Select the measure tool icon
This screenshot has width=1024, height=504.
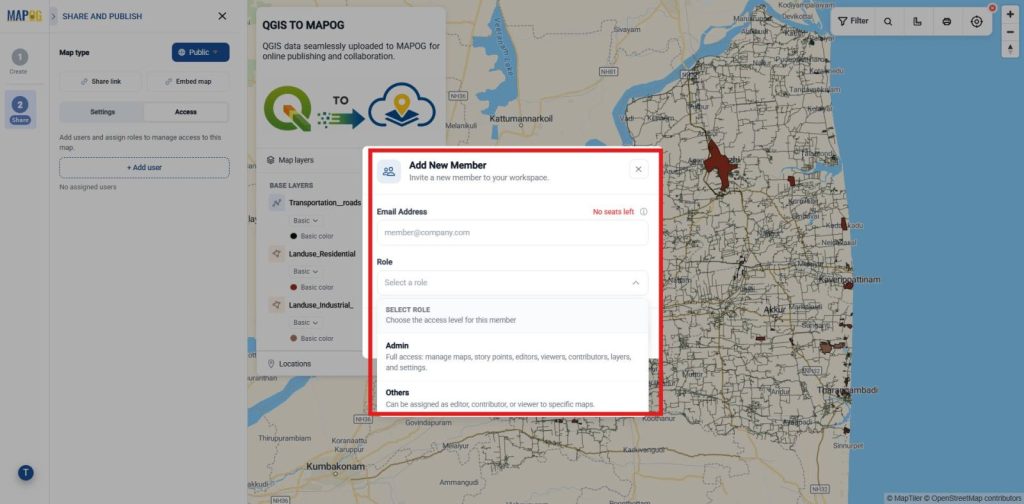coord(917,22)
